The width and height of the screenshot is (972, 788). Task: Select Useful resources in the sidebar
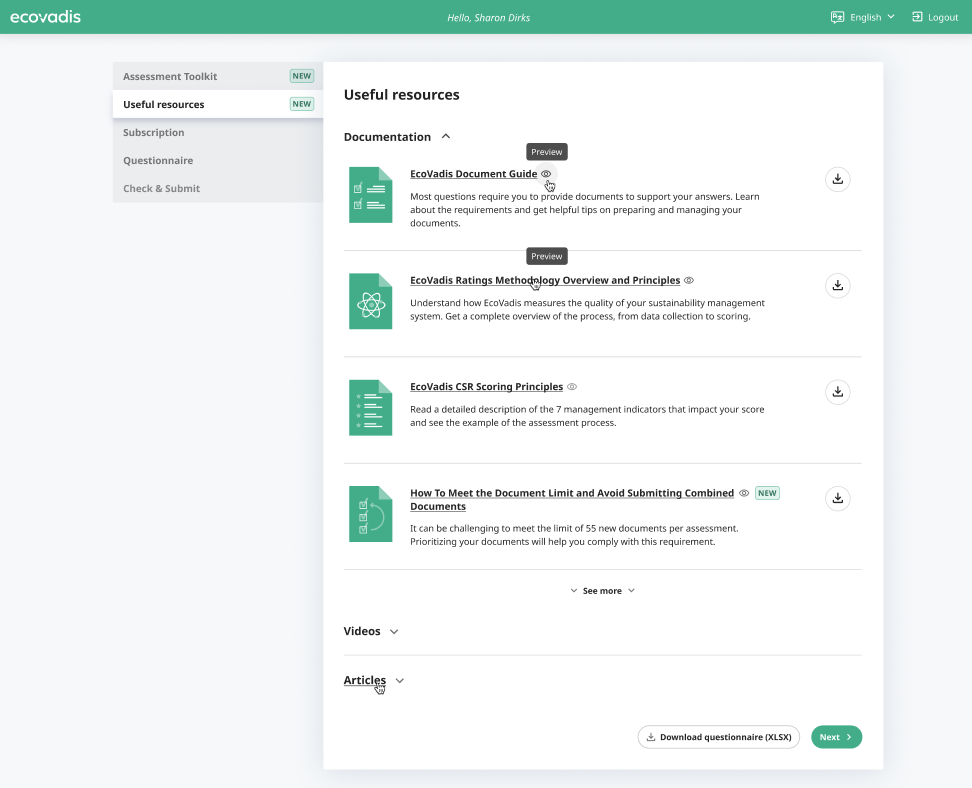pyautogui.click(x=218, y=104)
